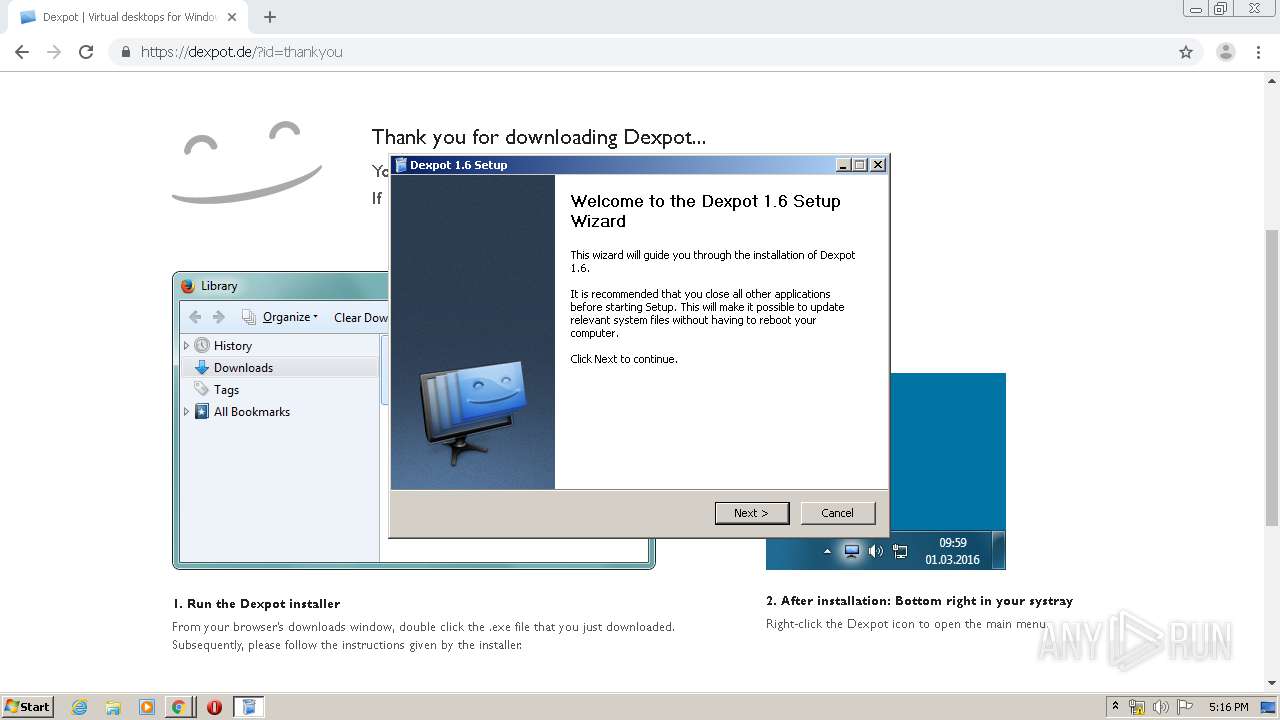The width and height of the screenshot is (1280, 720).
Task: Cancel the Dexpot 1.6 Setup
Action: 838,513
